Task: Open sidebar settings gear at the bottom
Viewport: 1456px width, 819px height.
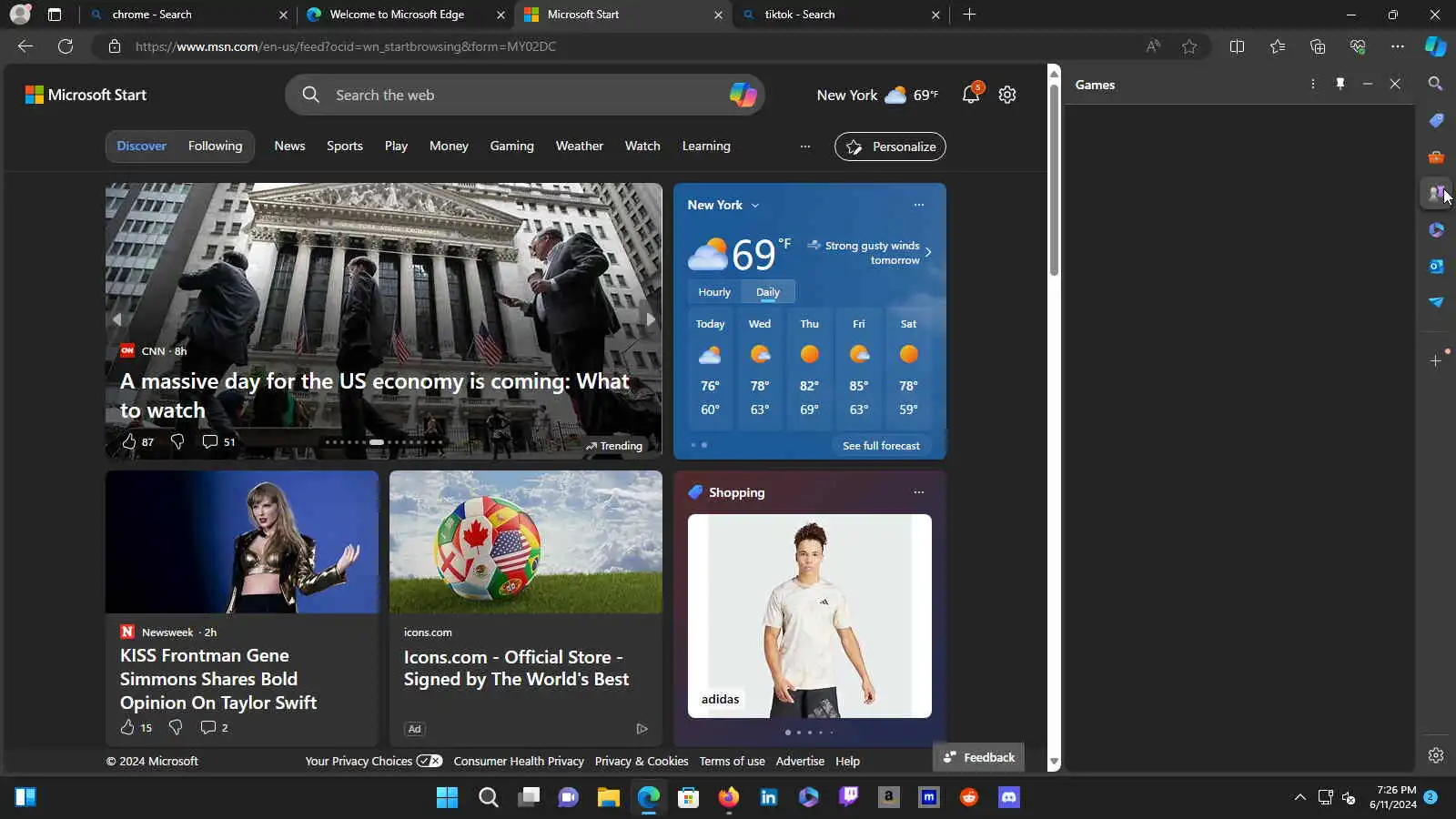Action: 1435,755
